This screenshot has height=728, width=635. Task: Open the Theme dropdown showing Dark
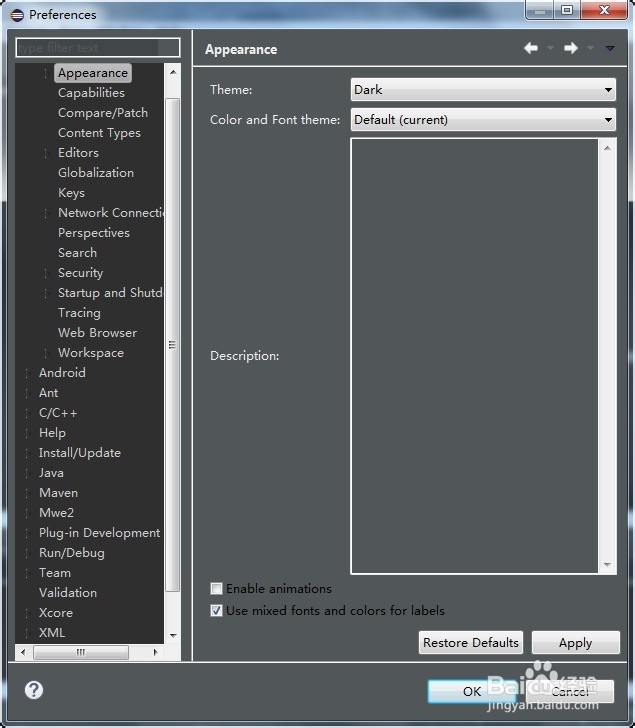[483, 90]
